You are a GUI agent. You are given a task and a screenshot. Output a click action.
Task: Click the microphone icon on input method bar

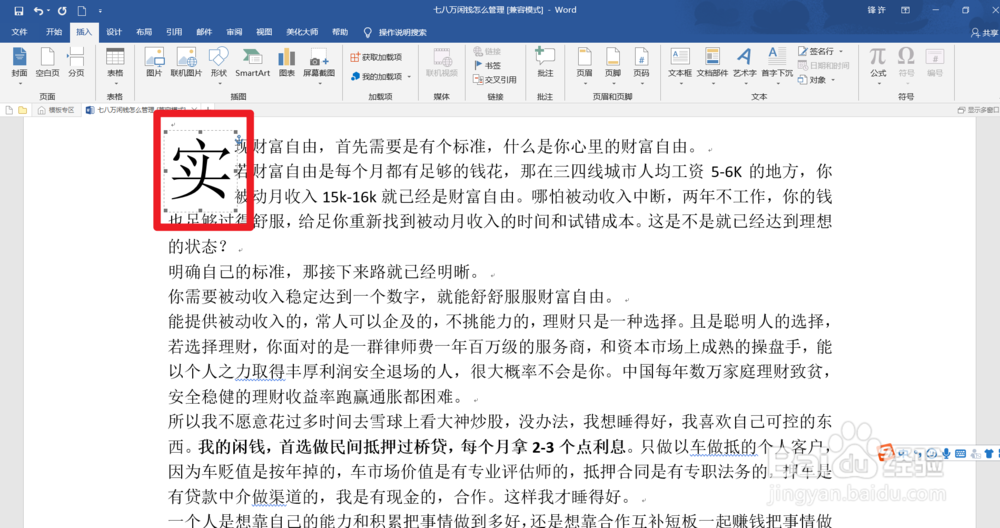click(946, 453)
